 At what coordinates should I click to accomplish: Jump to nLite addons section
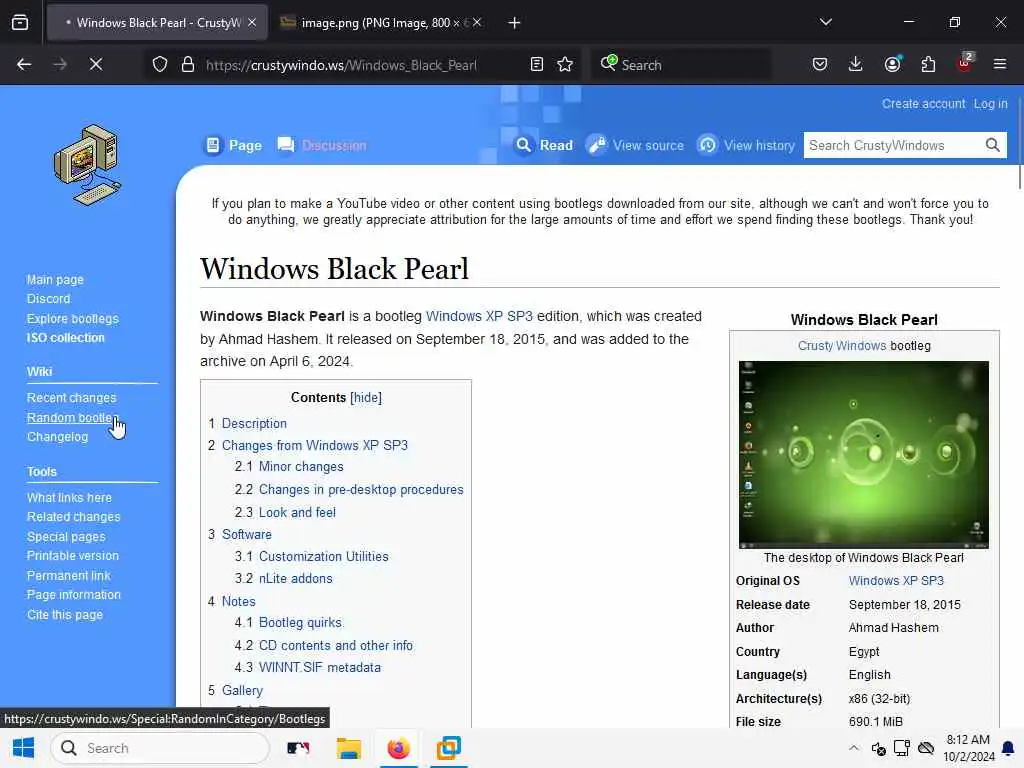[295, 579]
